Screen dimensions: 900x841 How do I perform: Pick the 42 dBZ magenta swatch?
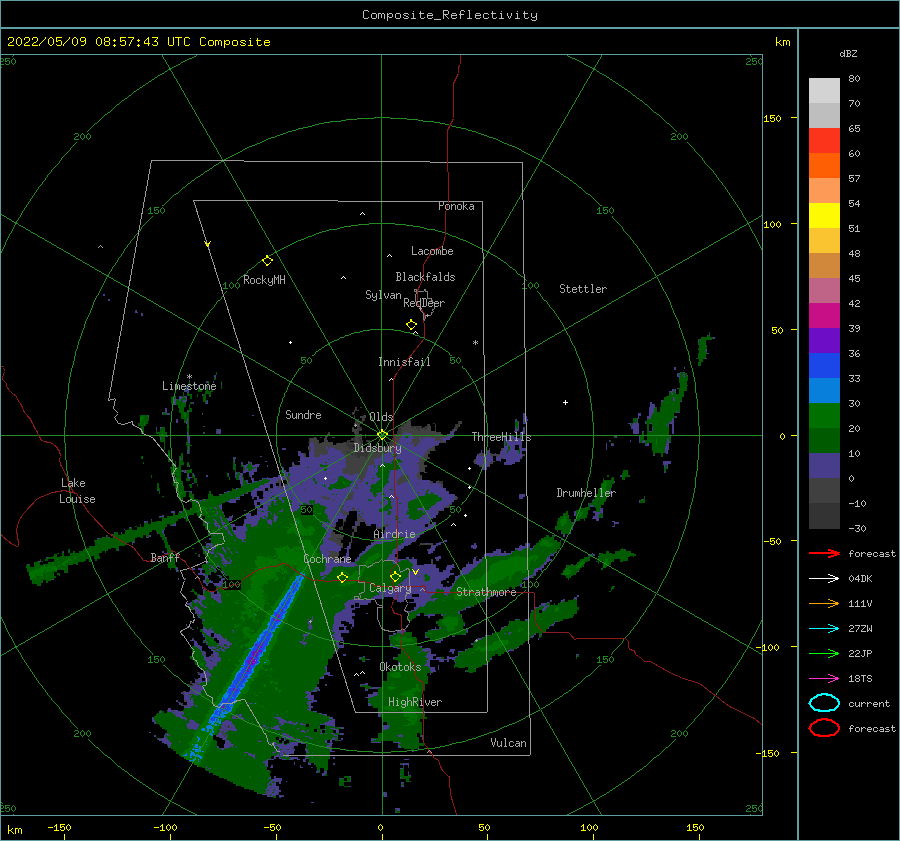coord(824,315)
